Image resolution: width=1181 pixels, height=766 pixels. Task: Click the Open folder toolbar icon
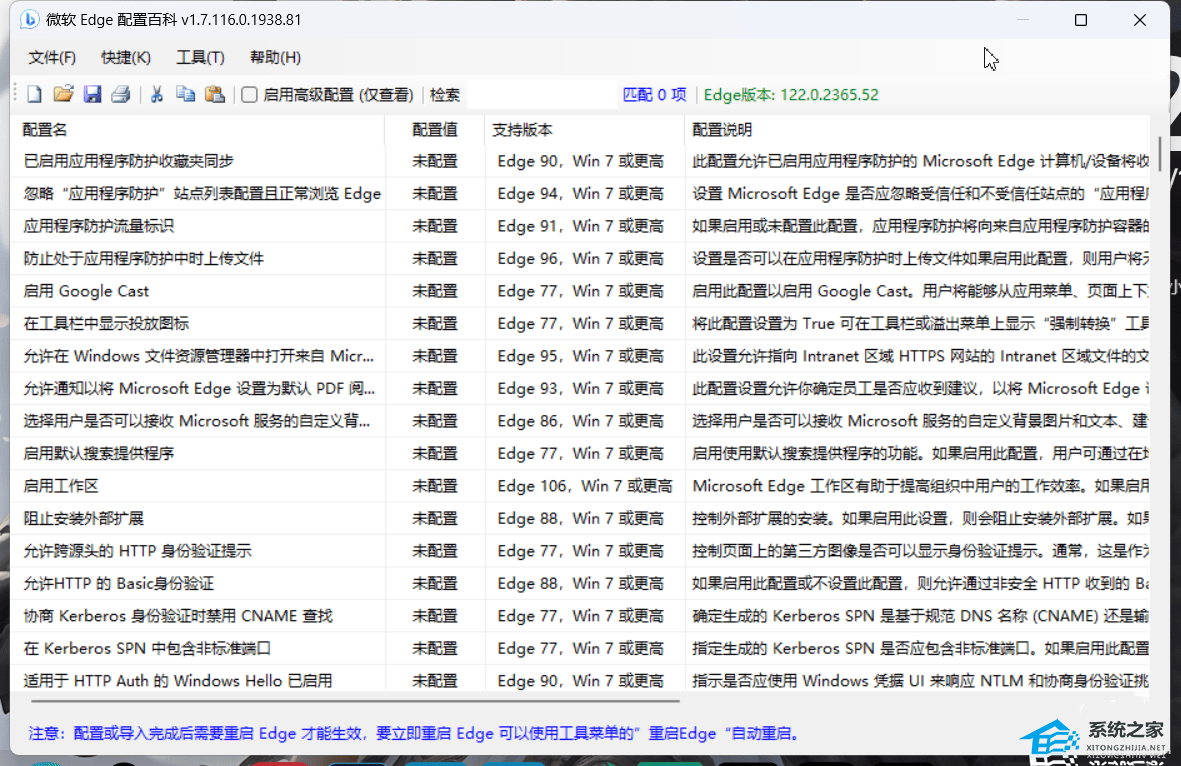(x=63, y=95)
